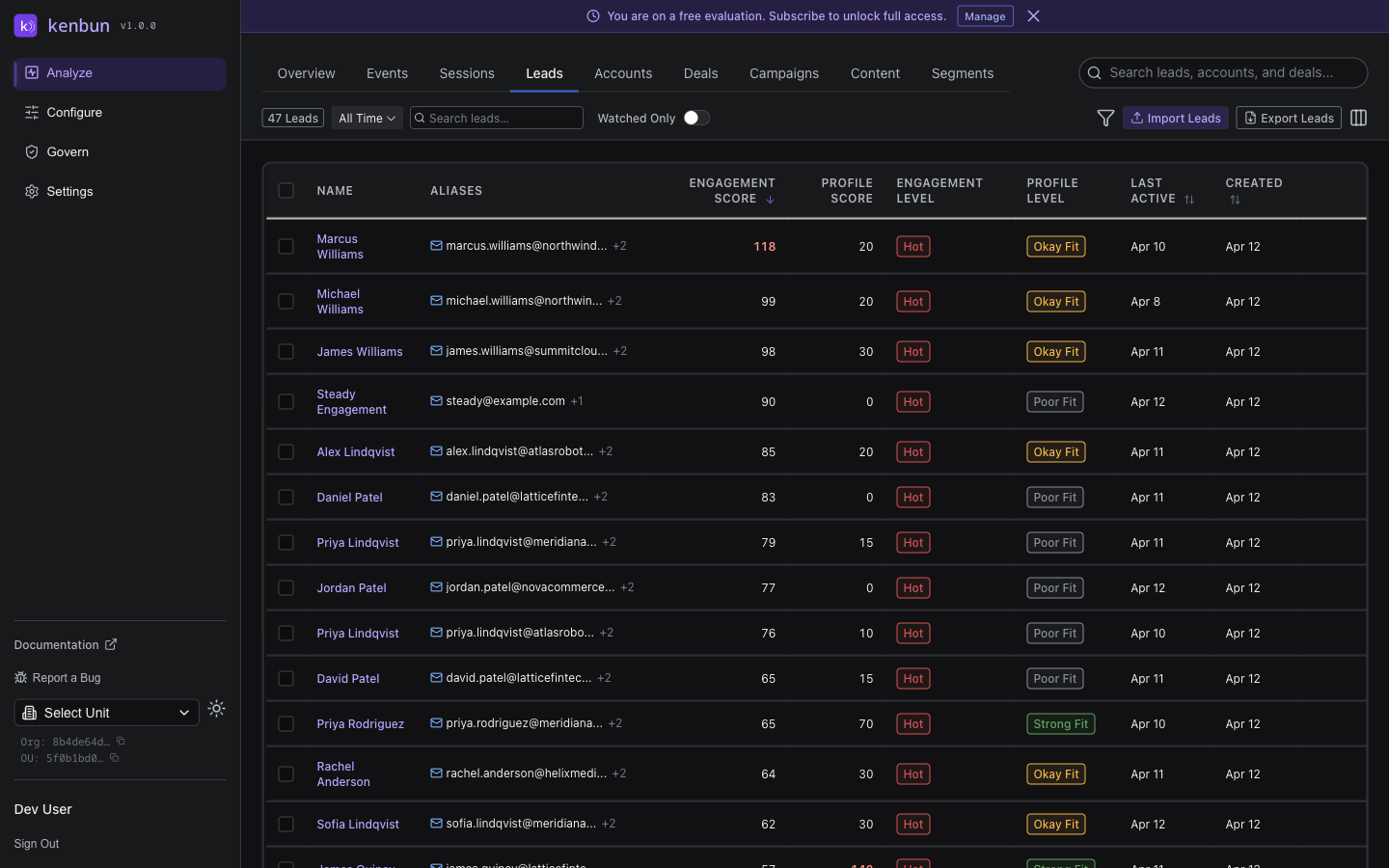Check the Daniel Patel row checkbox
Screen dimensions: 1389x868
point(286,498)
